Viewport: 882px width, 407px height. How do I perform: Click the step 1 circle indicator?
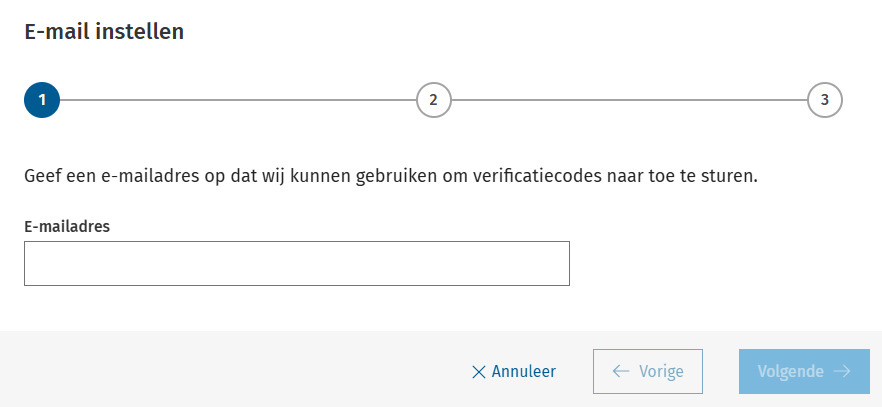coord(42,100)
